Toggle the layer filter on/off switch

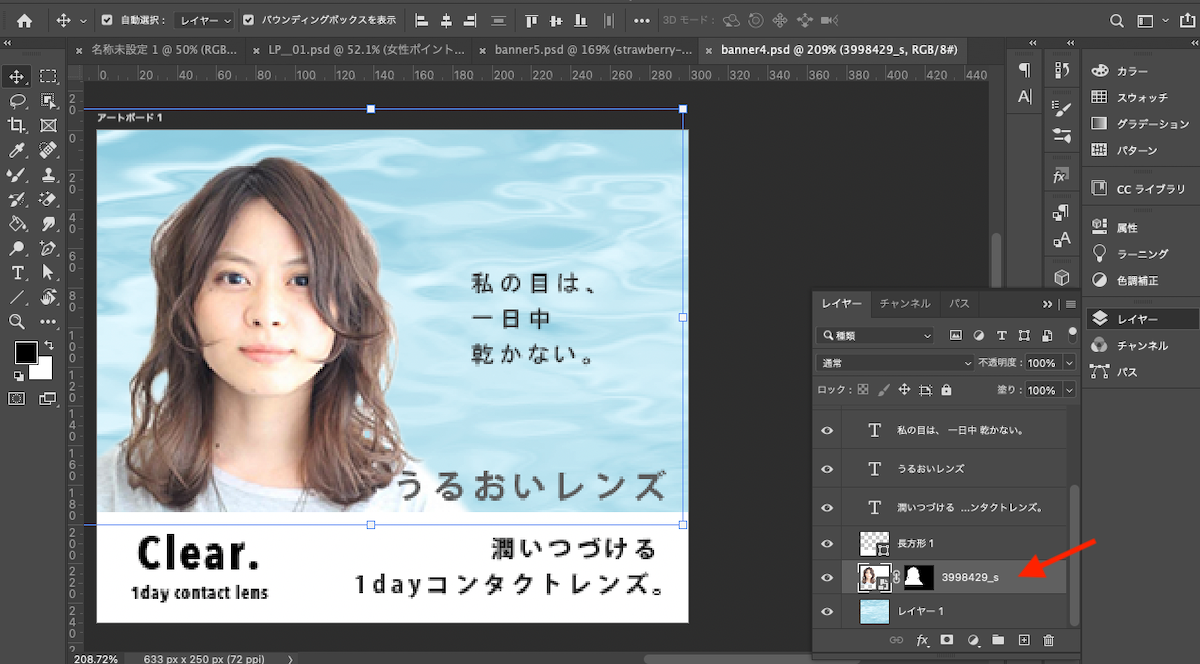[x=1073, y=334]
